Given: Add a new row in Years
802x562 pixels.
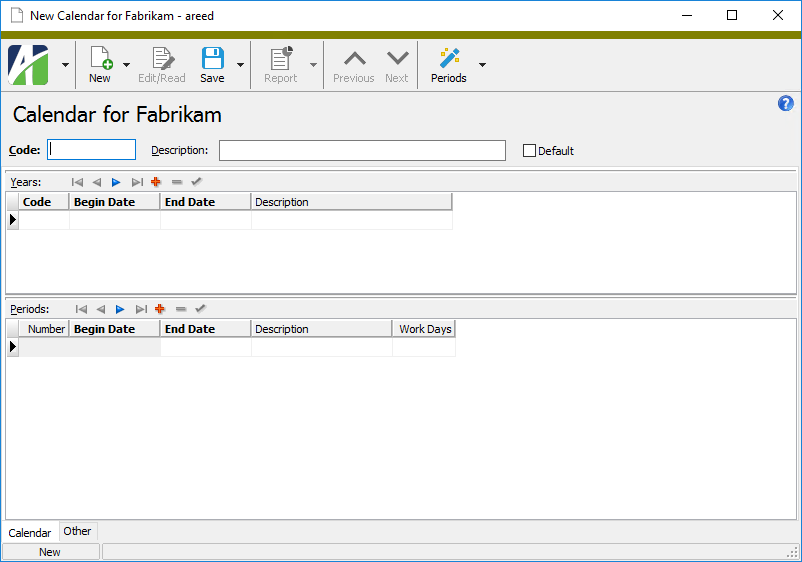Looking at the screenshot, I should [x=156, y=182].
